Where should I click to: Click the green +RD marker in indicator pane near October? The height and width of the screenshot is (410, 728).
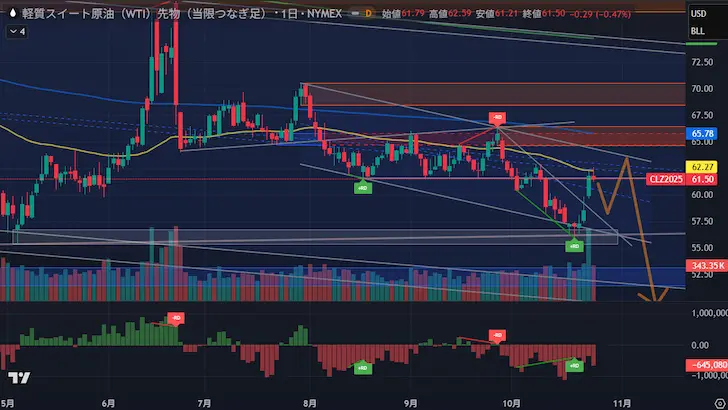coord(575,367)
